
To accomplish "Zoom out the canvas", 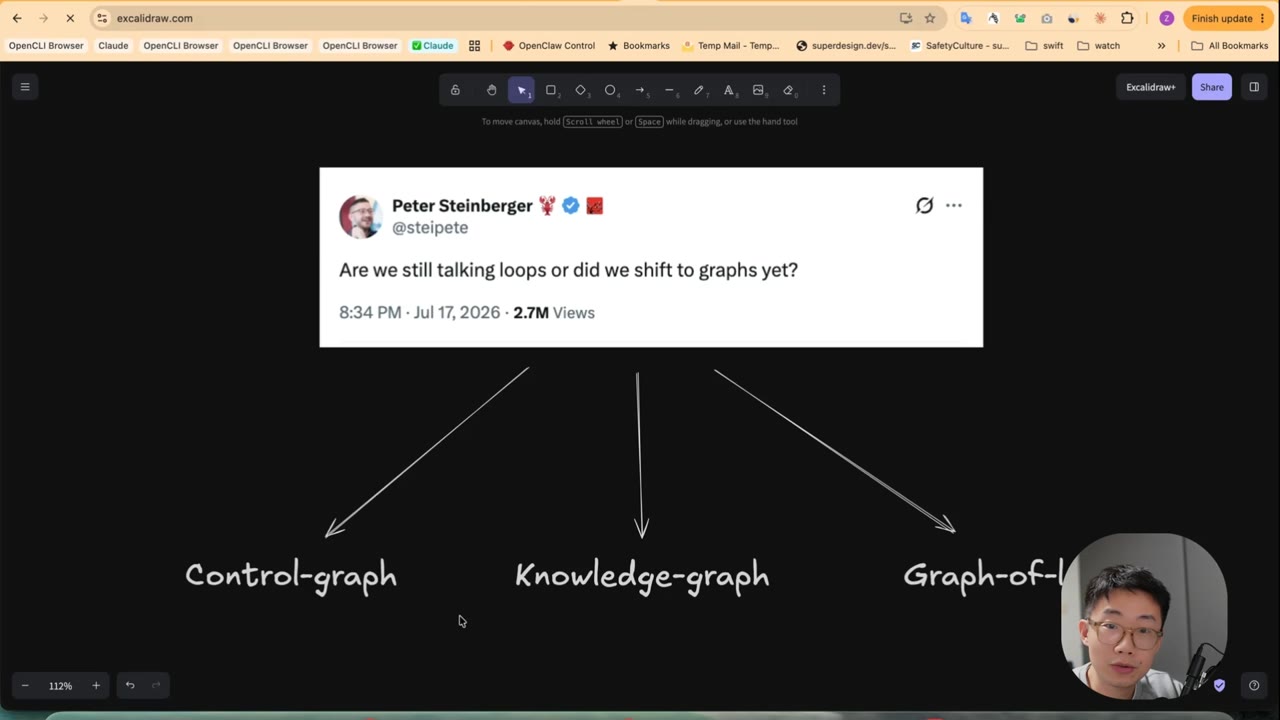I will pyautogui.click(x=25, y=685).
